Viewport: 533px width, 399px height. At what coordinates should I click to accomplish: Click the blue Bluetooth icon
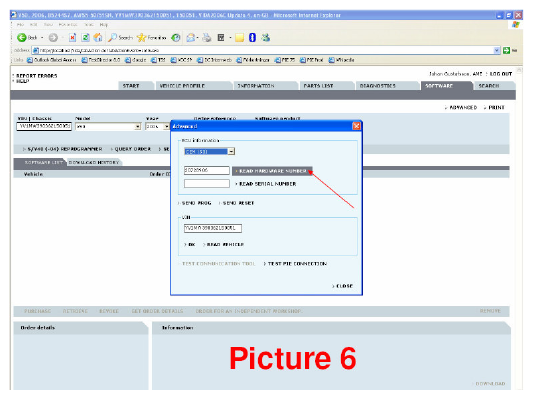[252, 37]
